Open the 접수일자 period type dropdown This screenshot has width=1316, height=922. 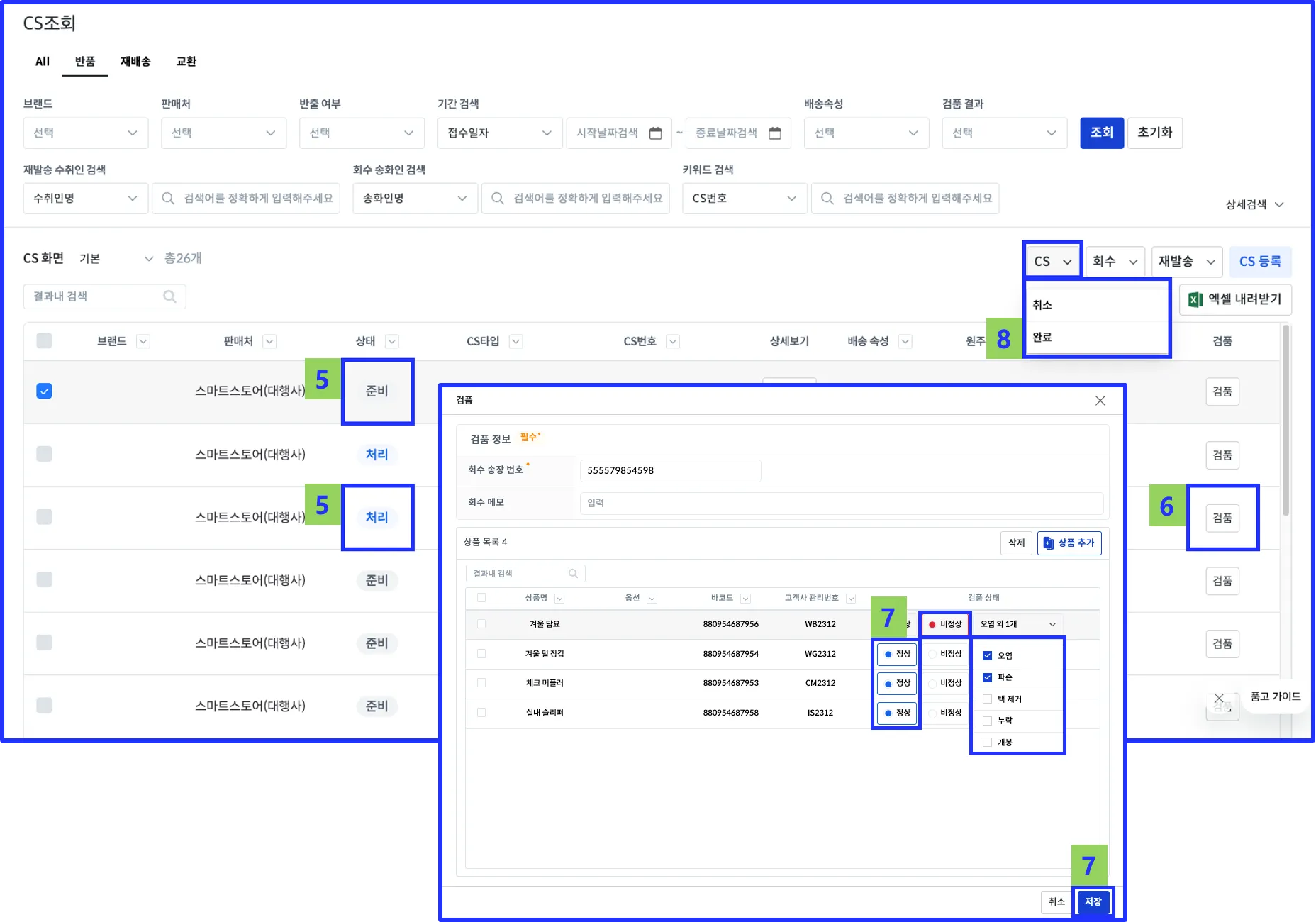point(500,133)
